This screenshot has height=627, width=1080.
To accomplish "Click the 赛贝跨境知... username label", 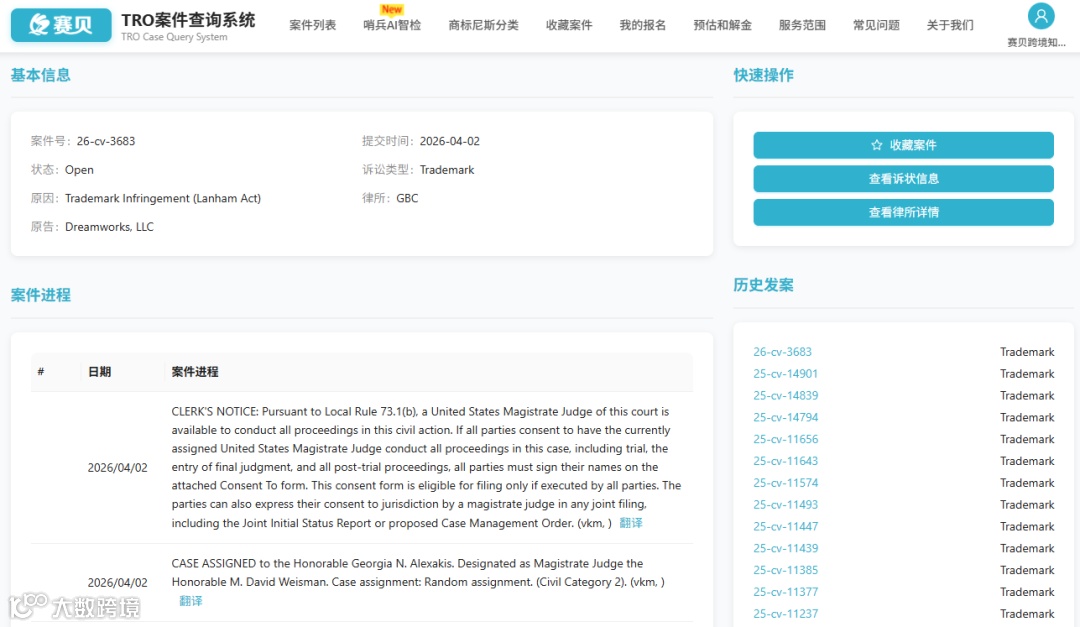I will click(x=1036, y=42).
